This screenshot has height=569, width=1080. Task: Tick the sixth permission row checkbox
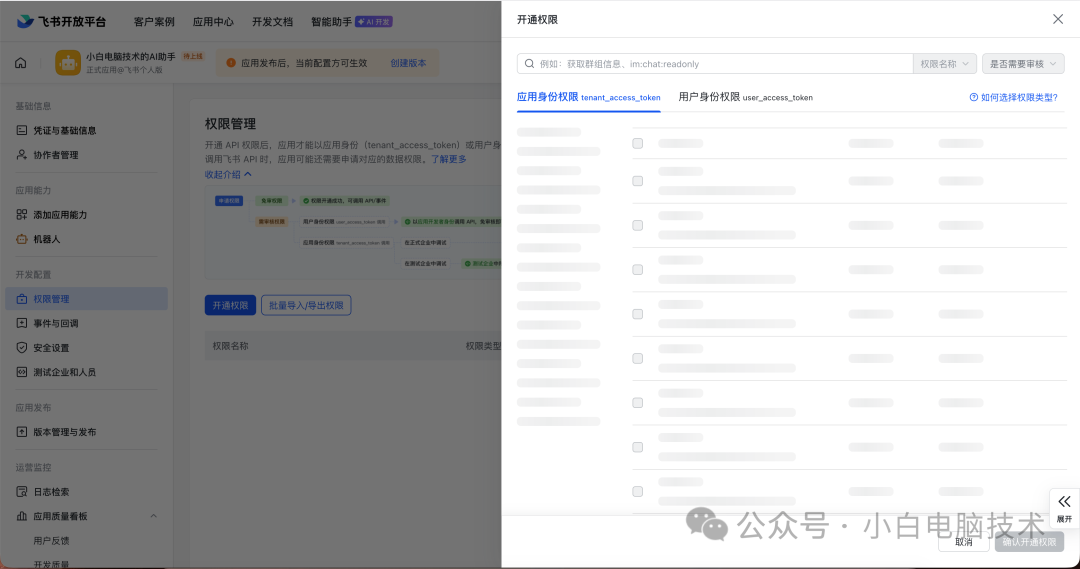638,358
